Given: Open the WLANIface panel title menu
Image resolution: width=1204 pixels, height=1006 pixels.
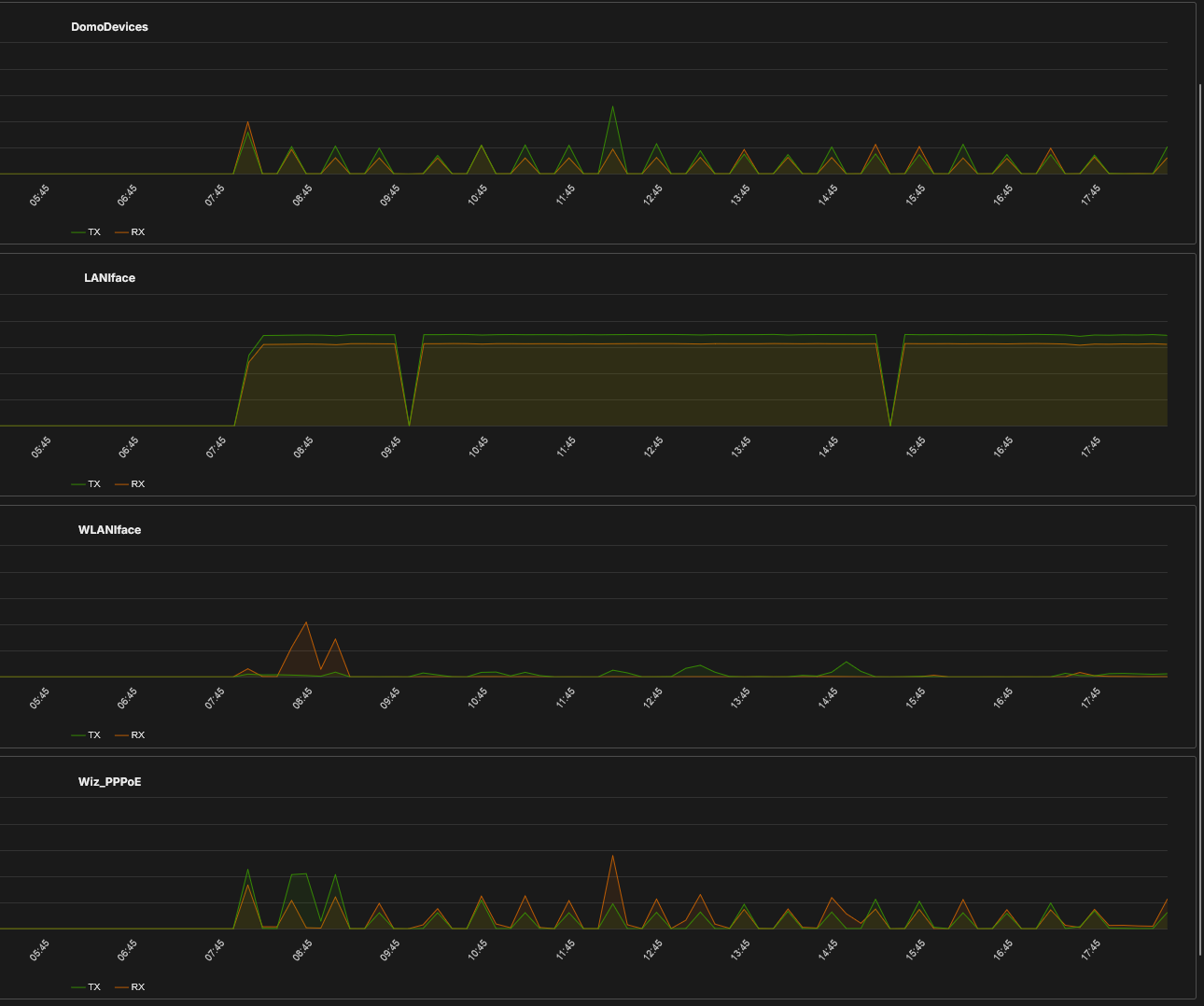Looking at the screenshot, I should (x=109, y=530).
